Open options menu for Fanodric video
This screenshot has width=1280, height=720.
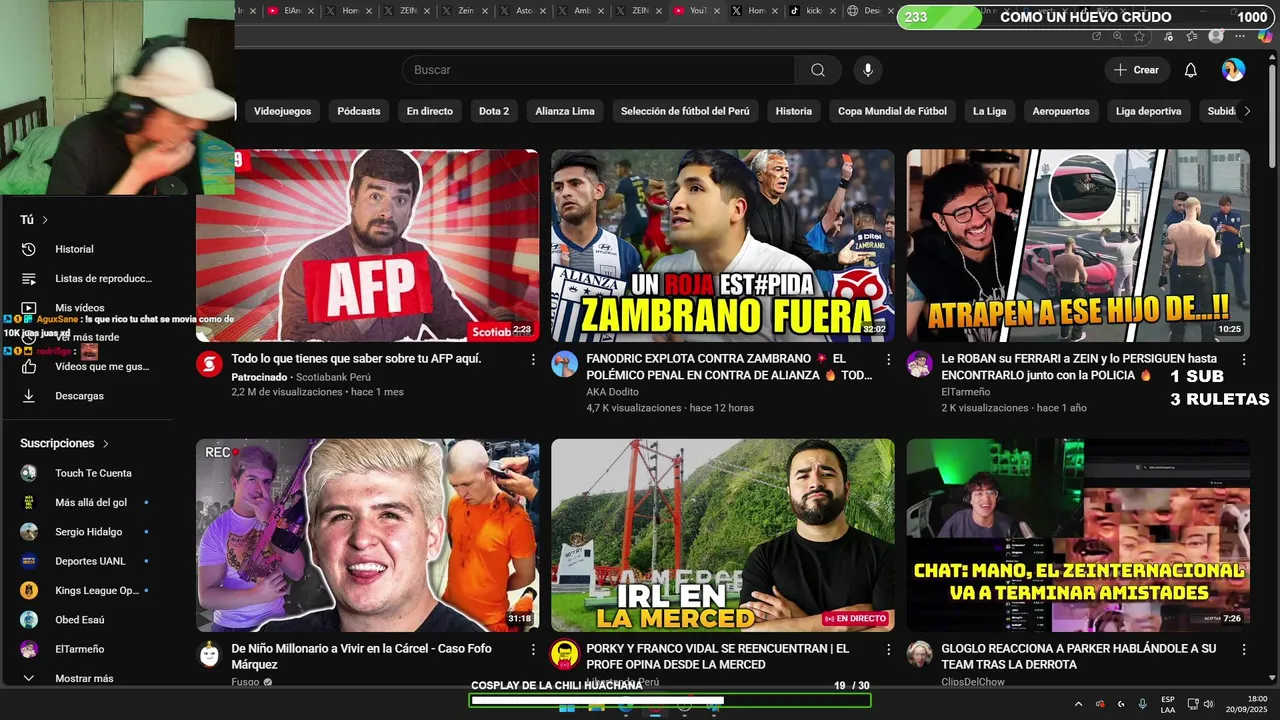888,359
